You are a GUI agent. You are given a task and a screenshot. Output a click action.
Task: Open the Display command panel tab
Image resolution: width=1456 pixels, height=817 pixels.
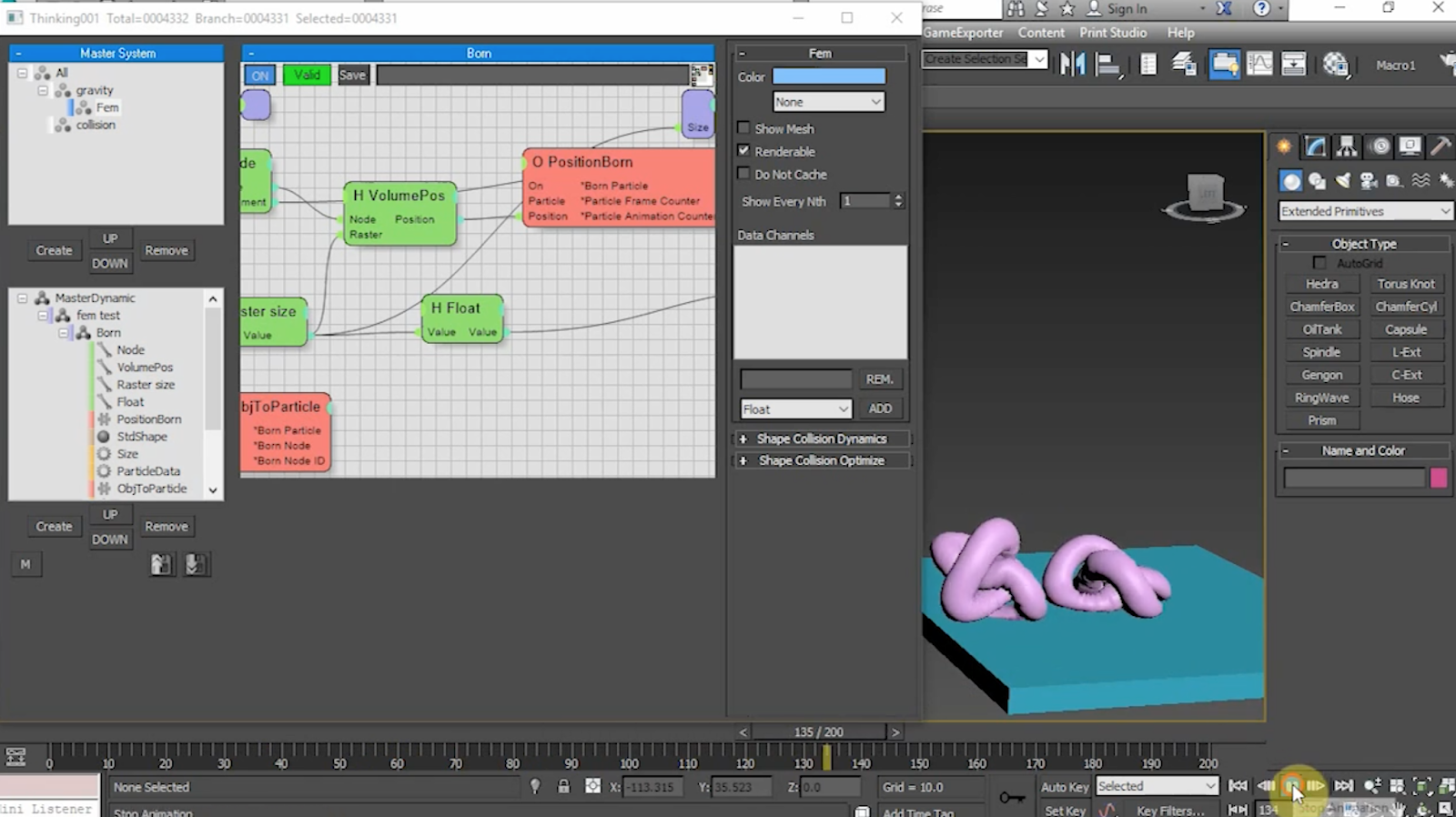click(1410, 146)
